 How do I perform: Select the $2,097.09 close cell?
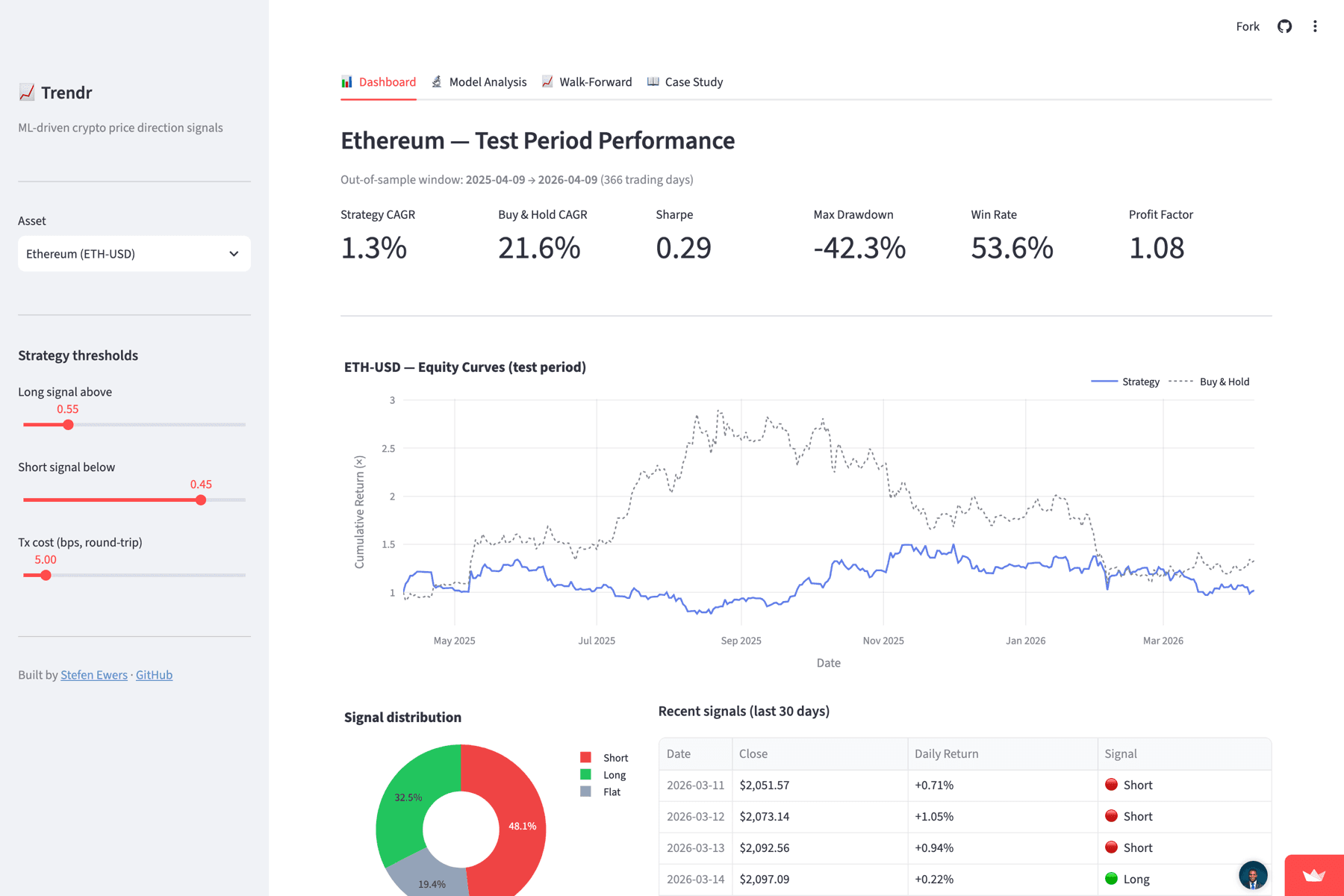pos(820,880)
